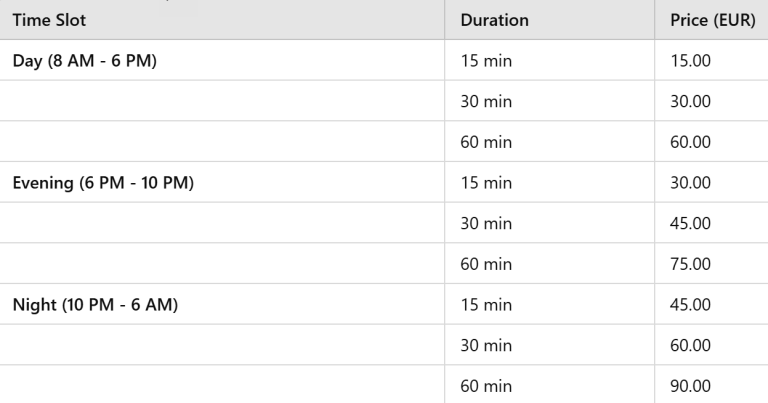
Task: Select the Evening (6 PM - 10 PM) cell
Action: coord(102,183)
